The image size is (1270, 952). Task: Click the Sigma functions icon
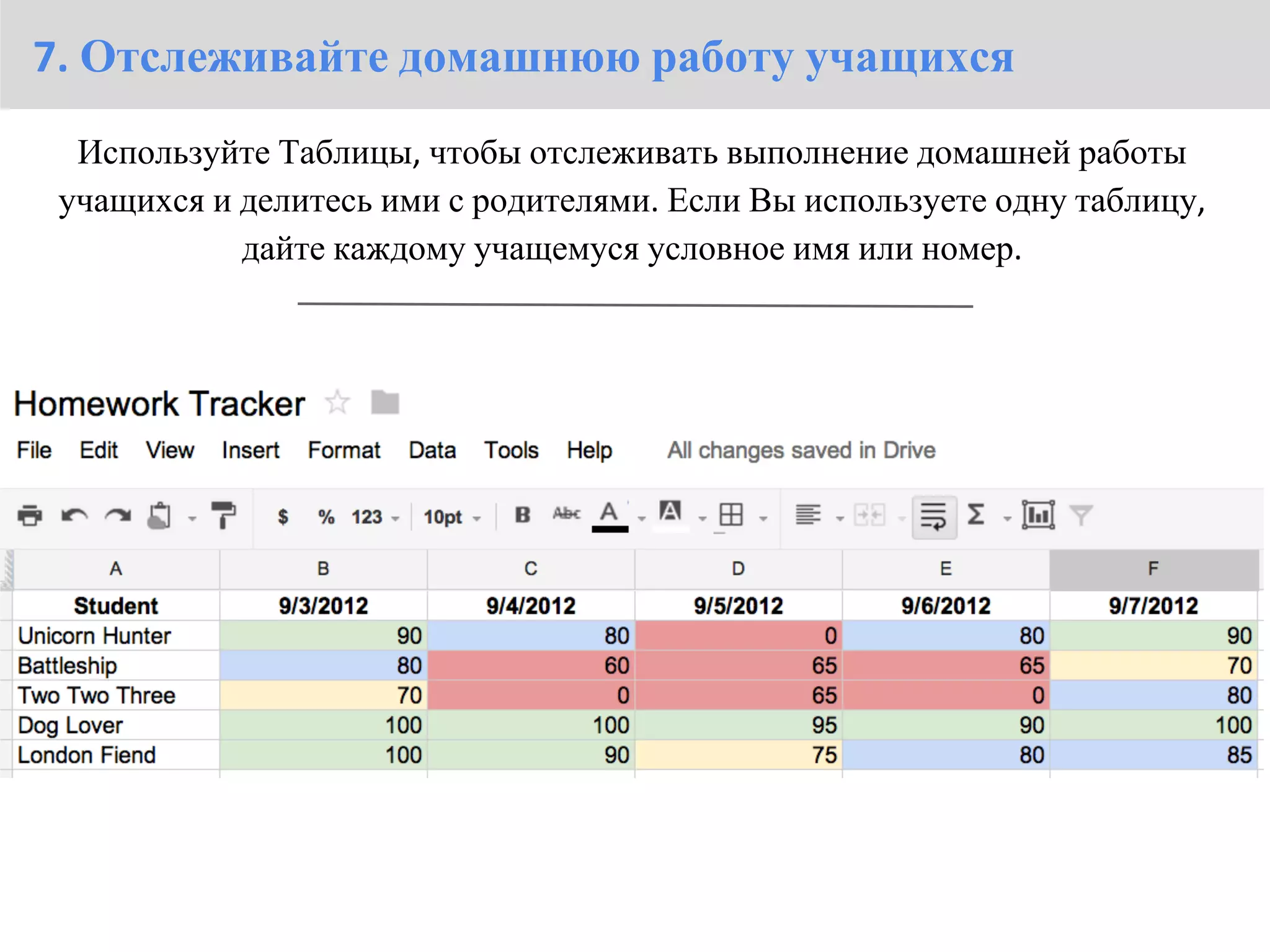pos(976,514)
